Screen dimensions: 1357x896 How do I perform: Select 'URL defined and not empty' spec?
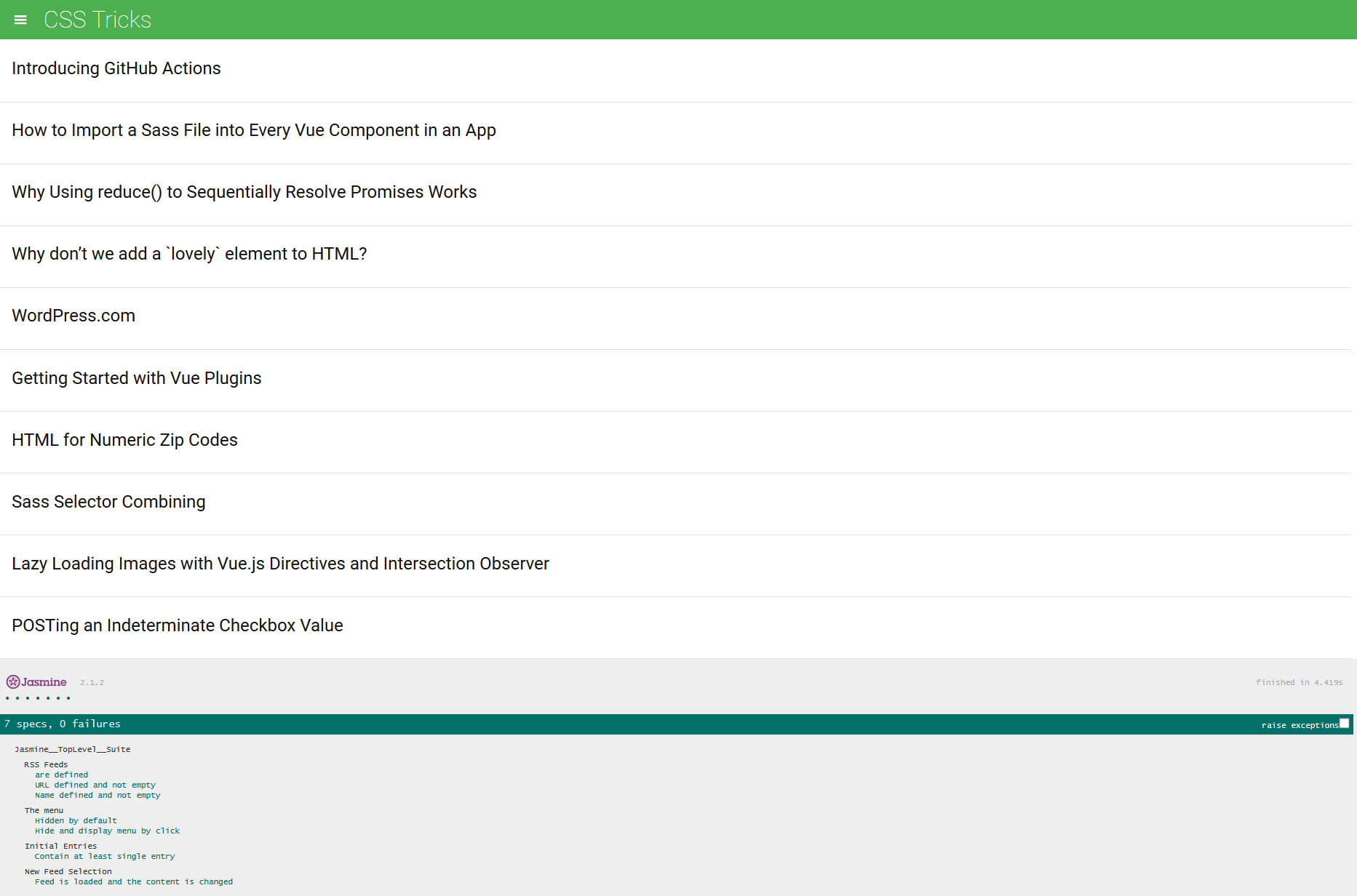point(95,785)
